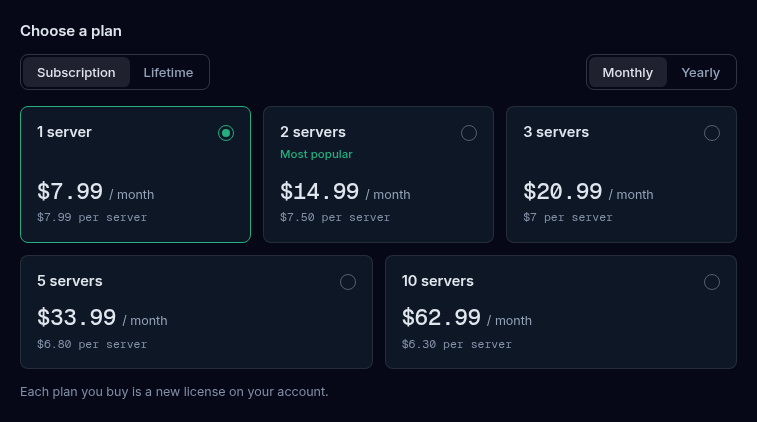Switch to the Lifetime tab

pos(168,72)
